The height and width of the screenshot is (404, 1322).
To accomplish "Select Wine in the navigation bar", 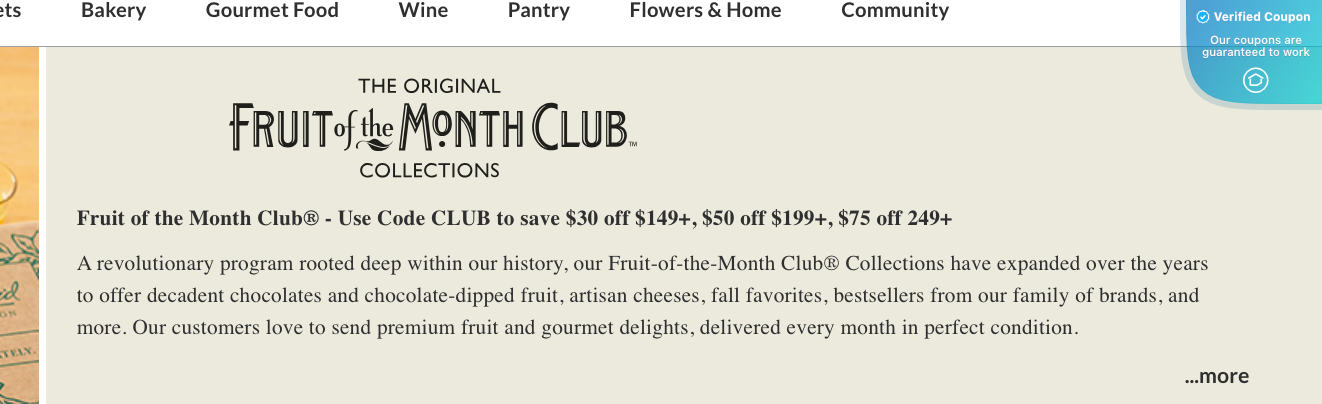I will point(423,11).
